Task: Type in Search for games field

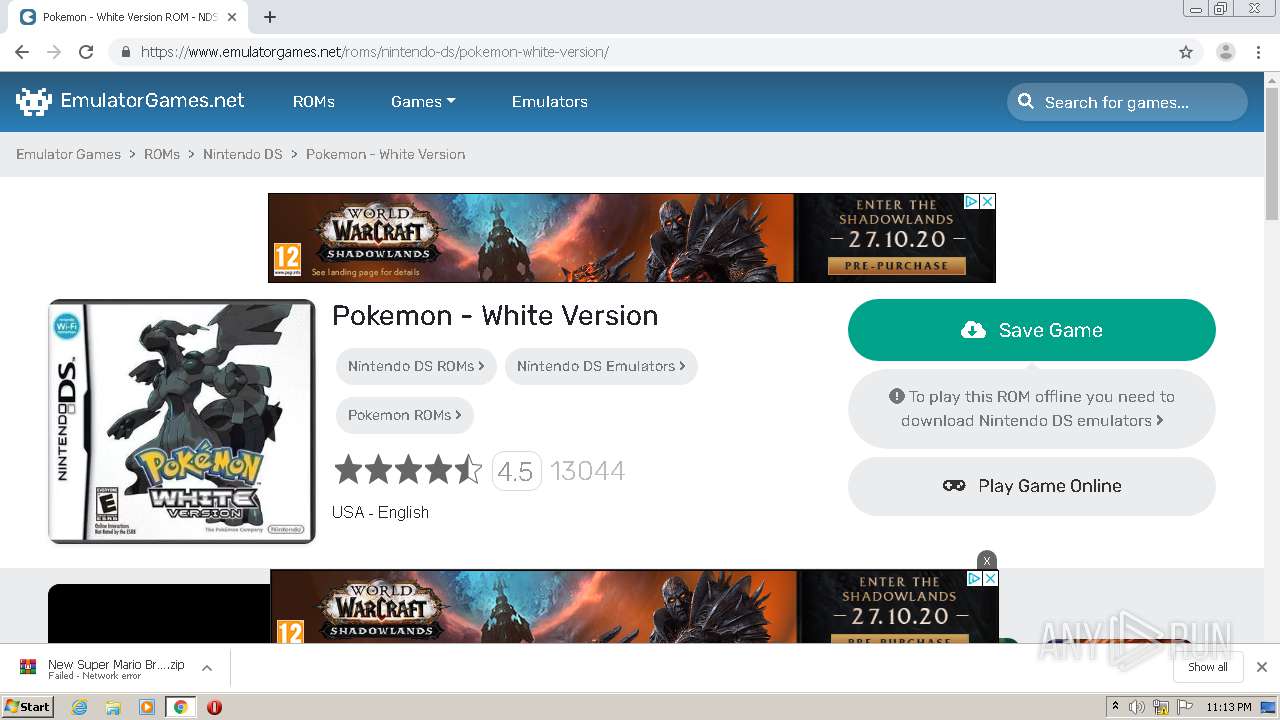Action: (1127, 102)
